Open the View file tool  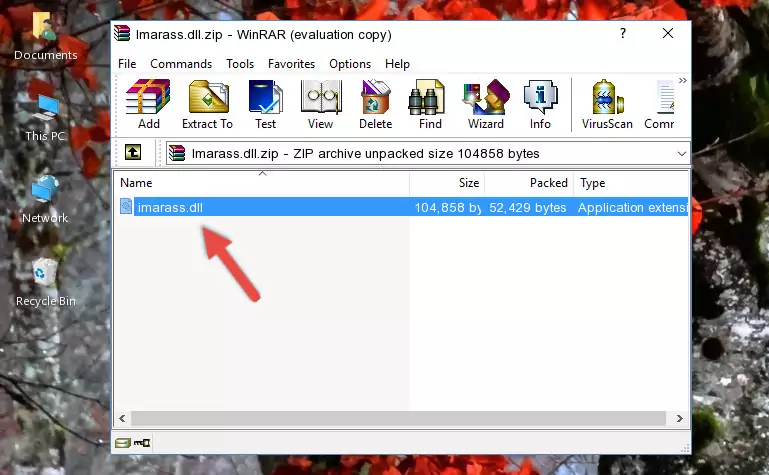[x=321, y=104]
